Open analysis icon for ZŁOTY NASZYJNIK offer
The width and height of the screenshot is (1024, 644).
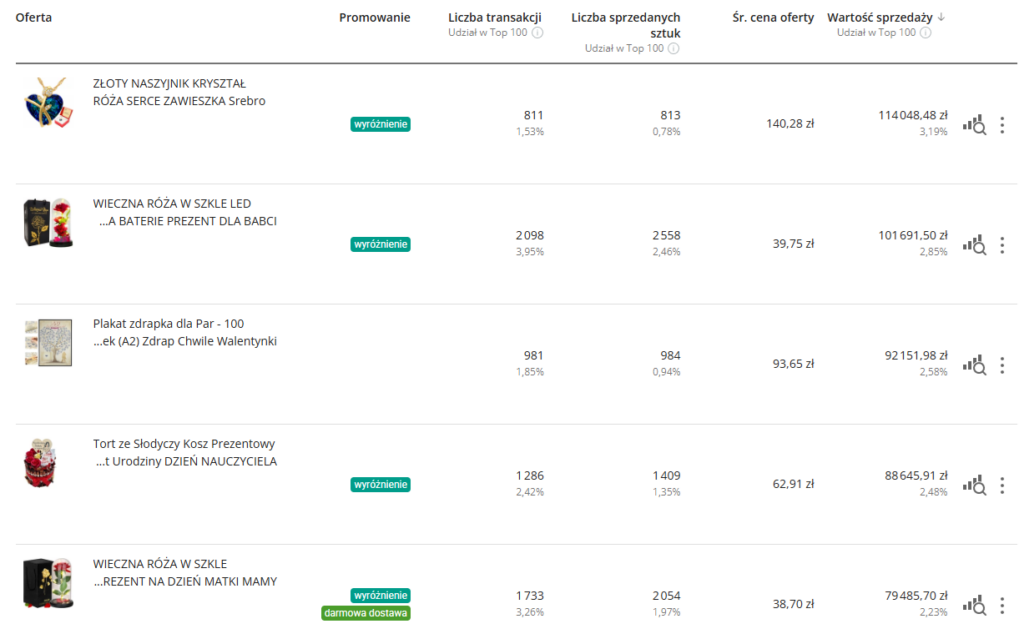(974, 125)
